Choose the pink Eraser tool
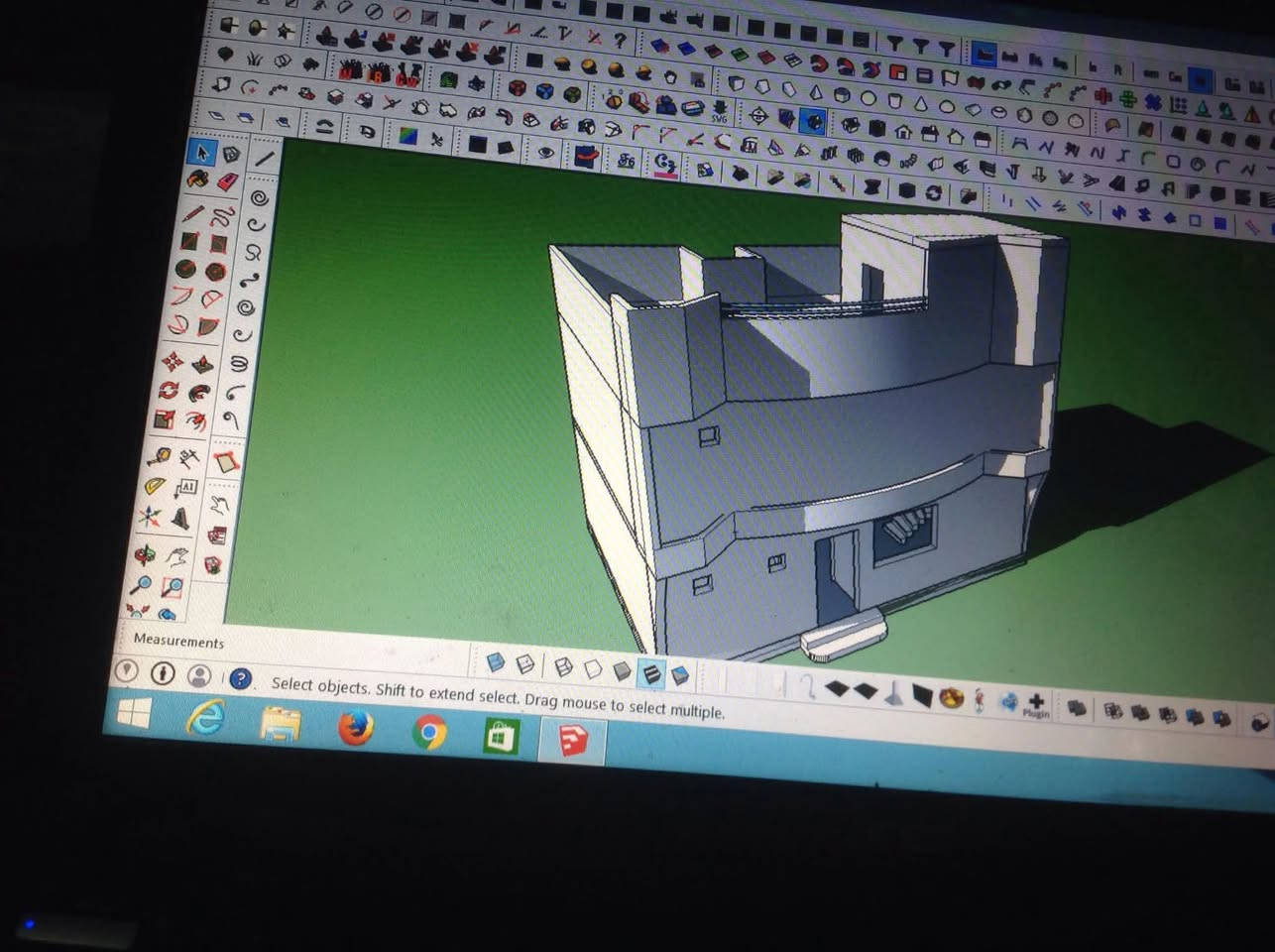1275x952 pixels. pyautogui.click(x=228, y=181)
